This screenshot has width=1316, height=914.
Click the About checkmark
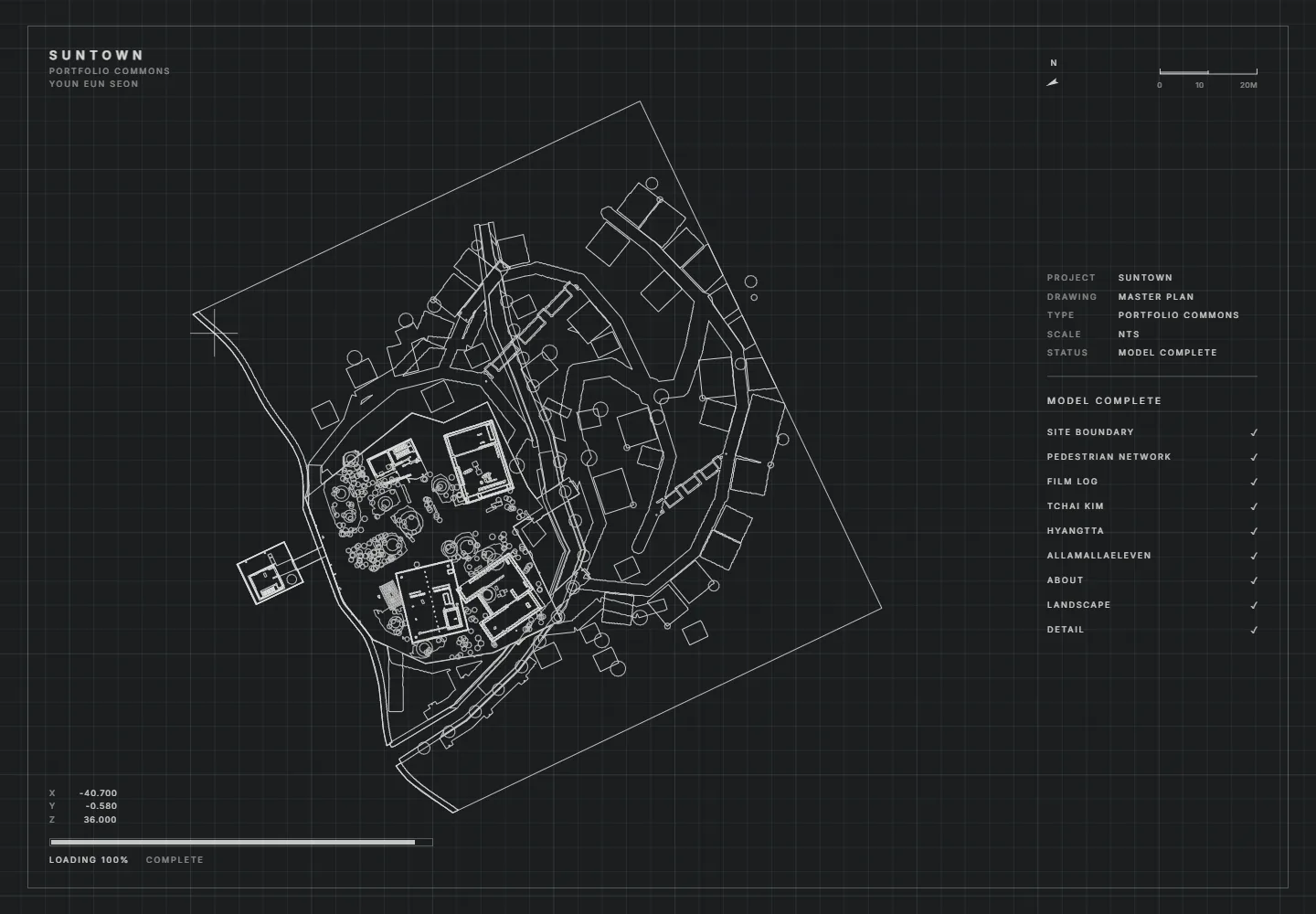(1254, 580)
